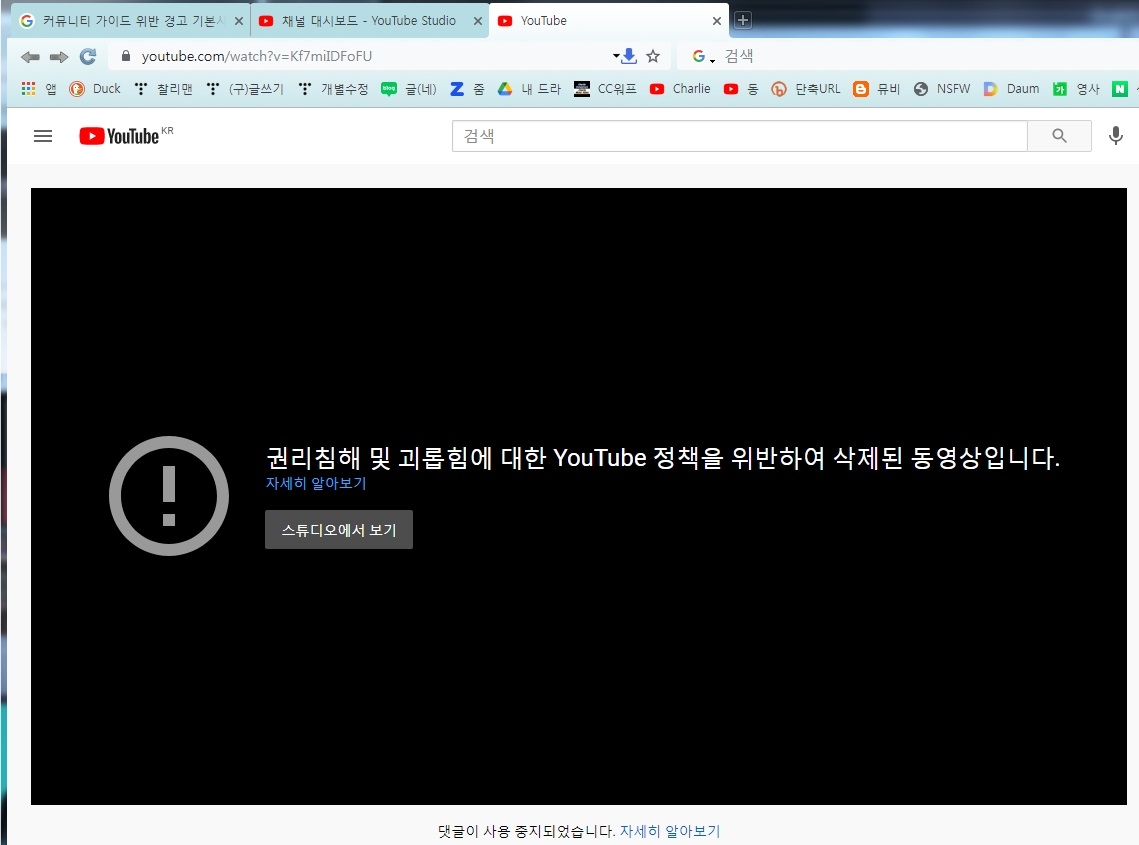Focus the YouTube 검색 search field
The width and height of the screenshot is (1139, 845).
point(739,136)
